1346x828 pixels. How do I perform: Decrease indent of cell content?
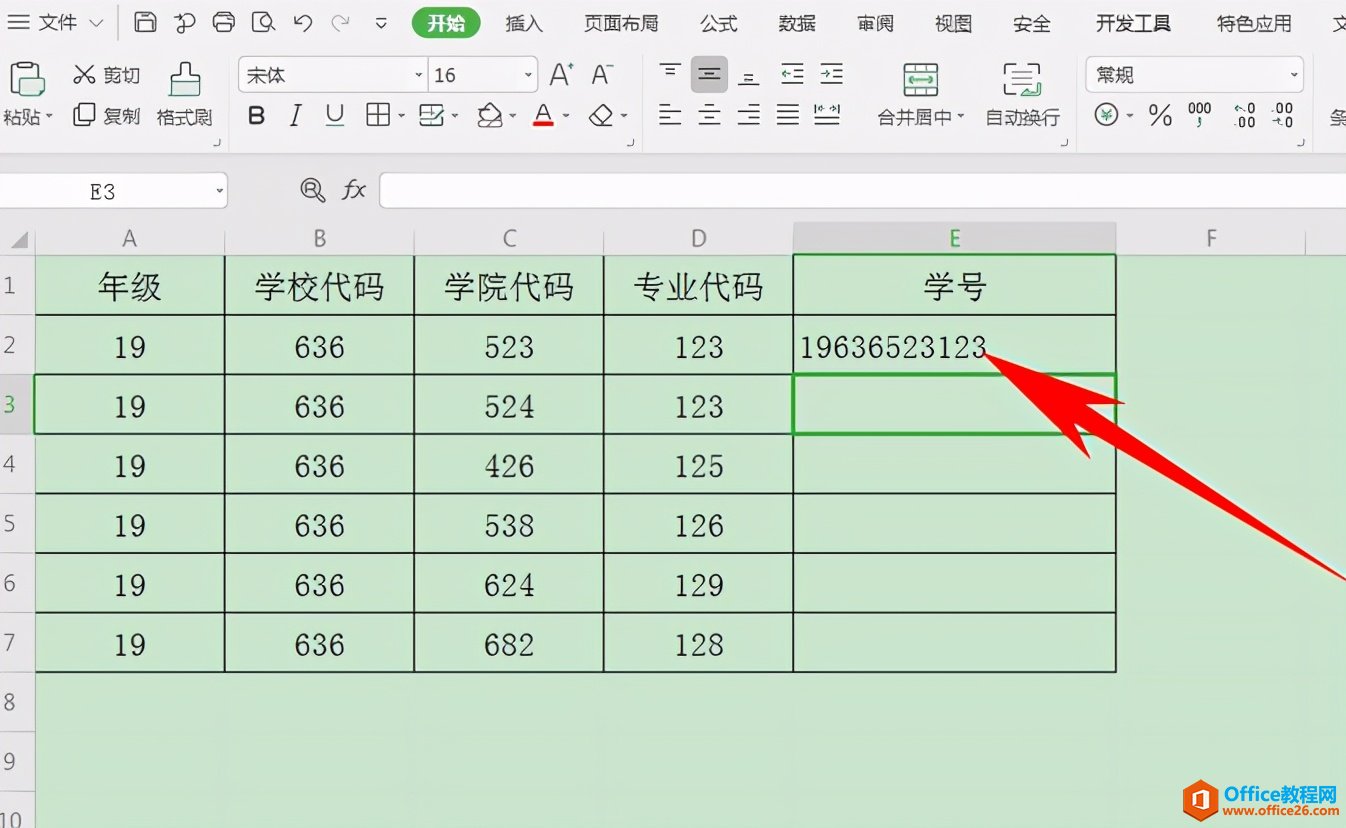point(792,74)
